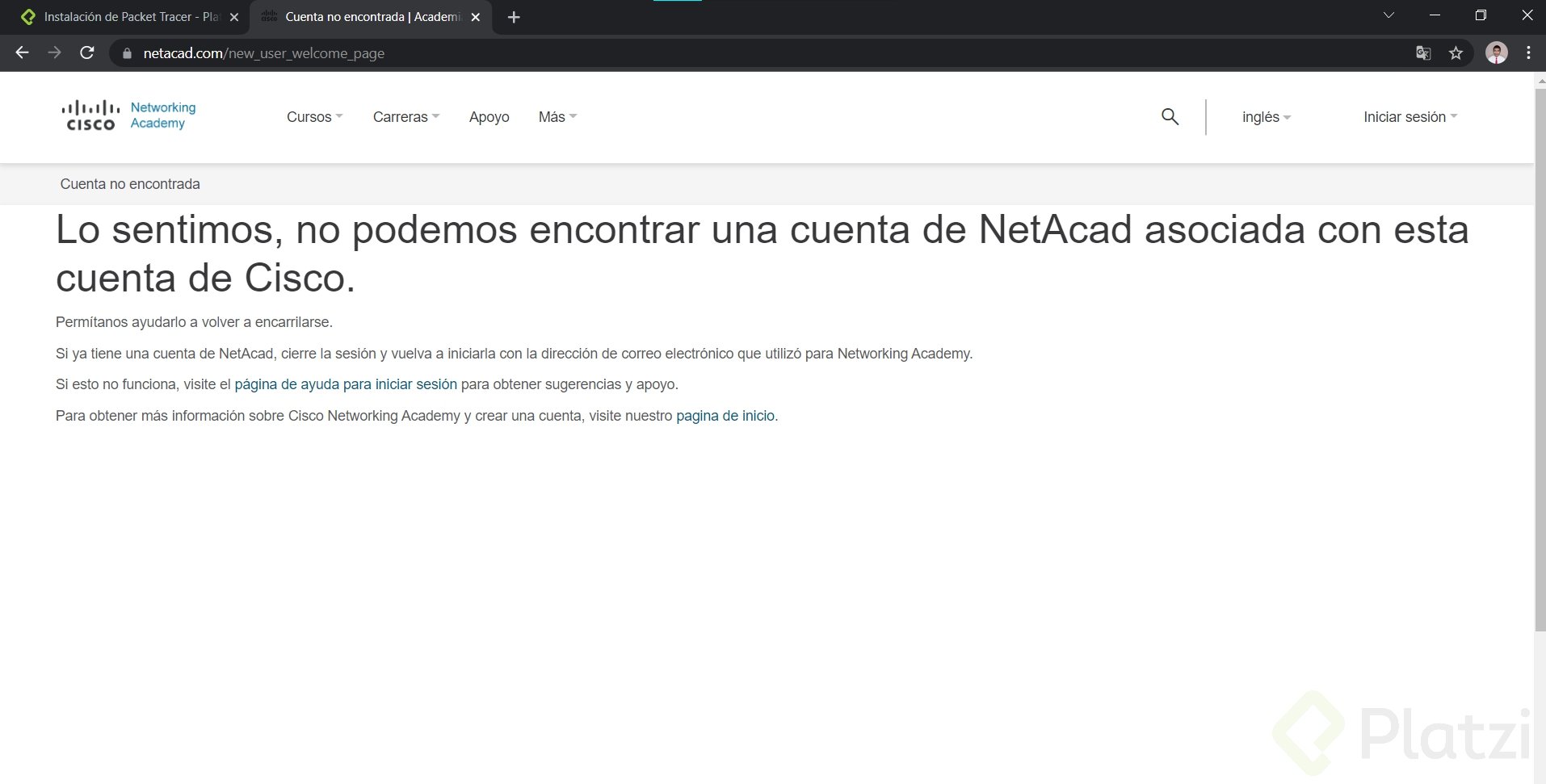This screenshot has width=1546, height=784.
Task: Open the search magnifier icon
Action: click(1170, 117)
